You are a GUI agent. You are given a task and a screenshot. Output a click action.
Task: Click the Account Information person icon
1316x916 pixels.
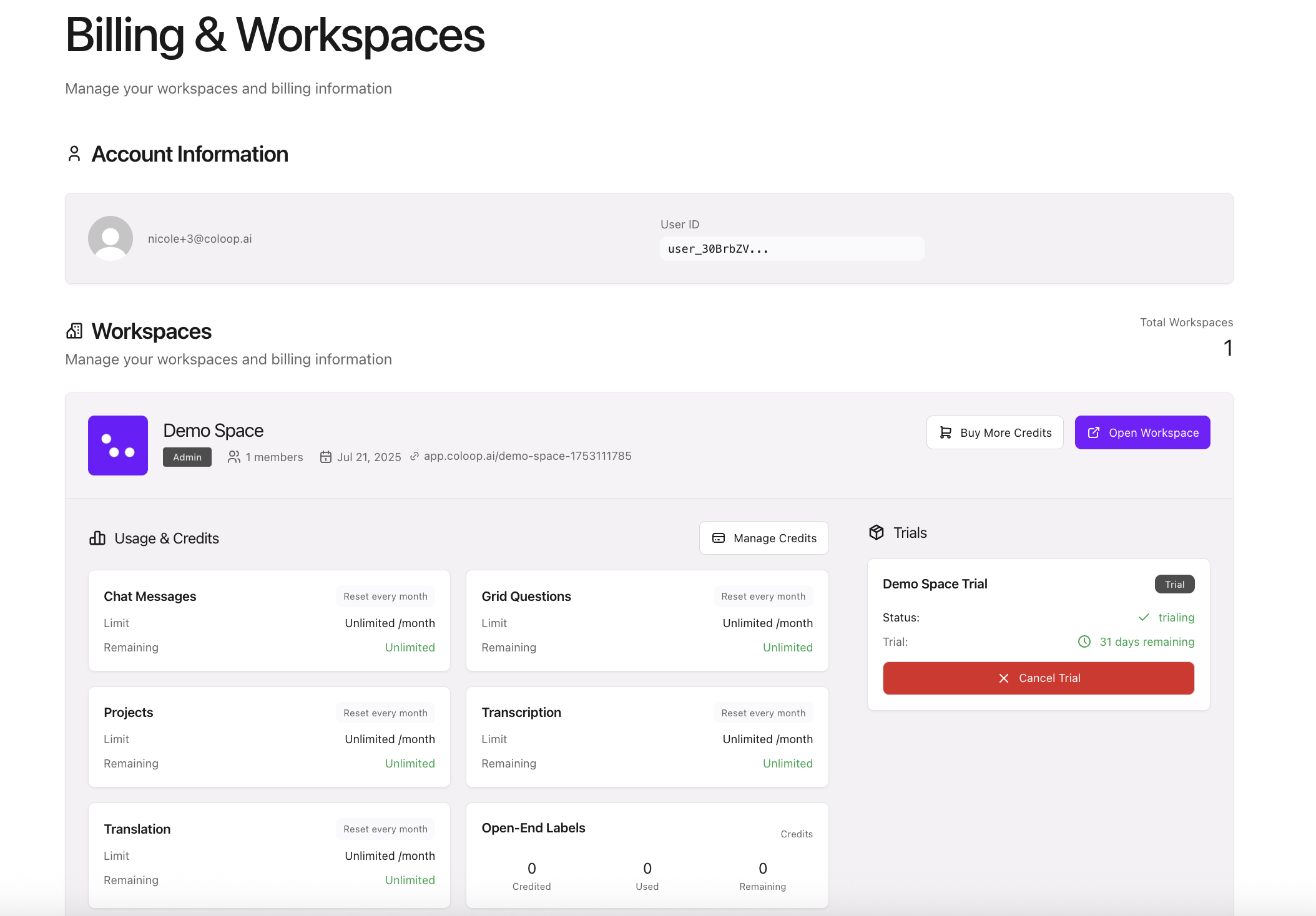coord(74,153)
